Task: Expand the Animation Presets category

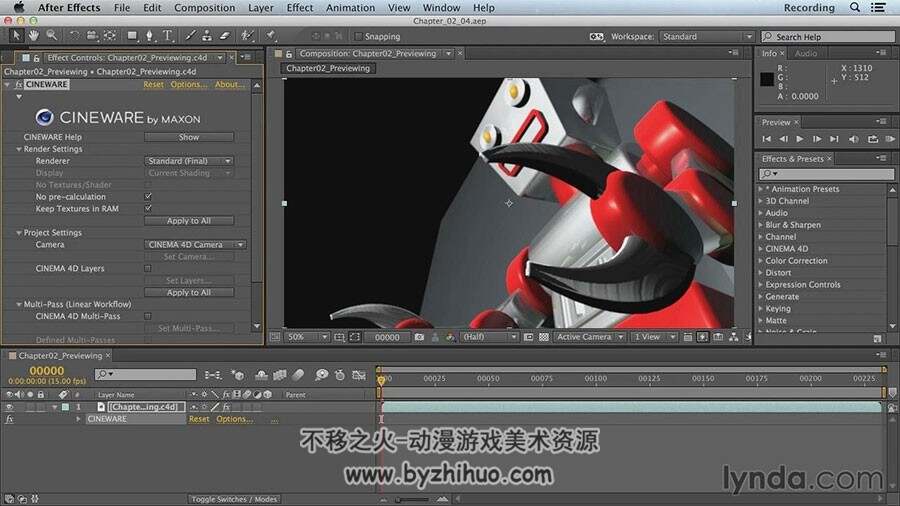Action: 761,189
